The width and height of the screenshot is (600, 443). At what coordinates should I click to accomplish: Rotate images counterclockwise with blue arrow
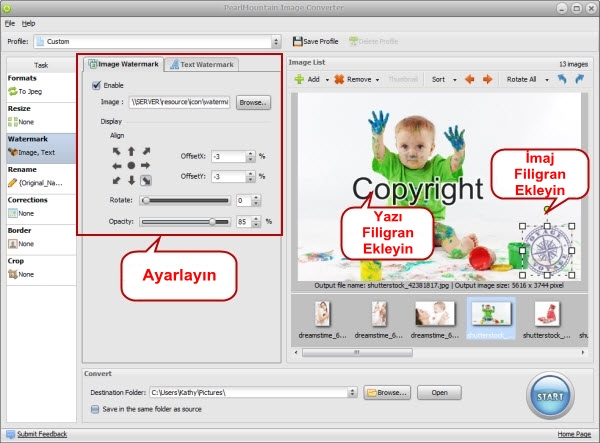tap(561, 79)
